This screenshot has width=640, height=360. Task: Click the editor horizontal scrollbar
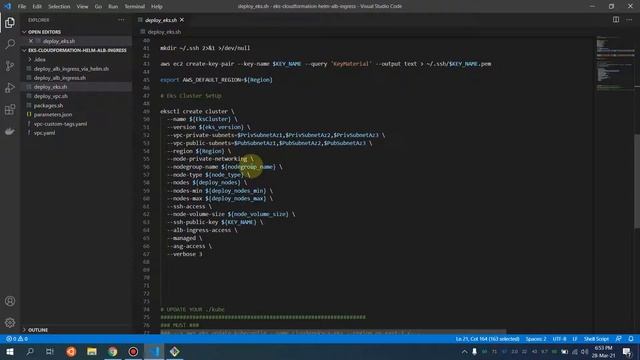[x=333, y=332]
